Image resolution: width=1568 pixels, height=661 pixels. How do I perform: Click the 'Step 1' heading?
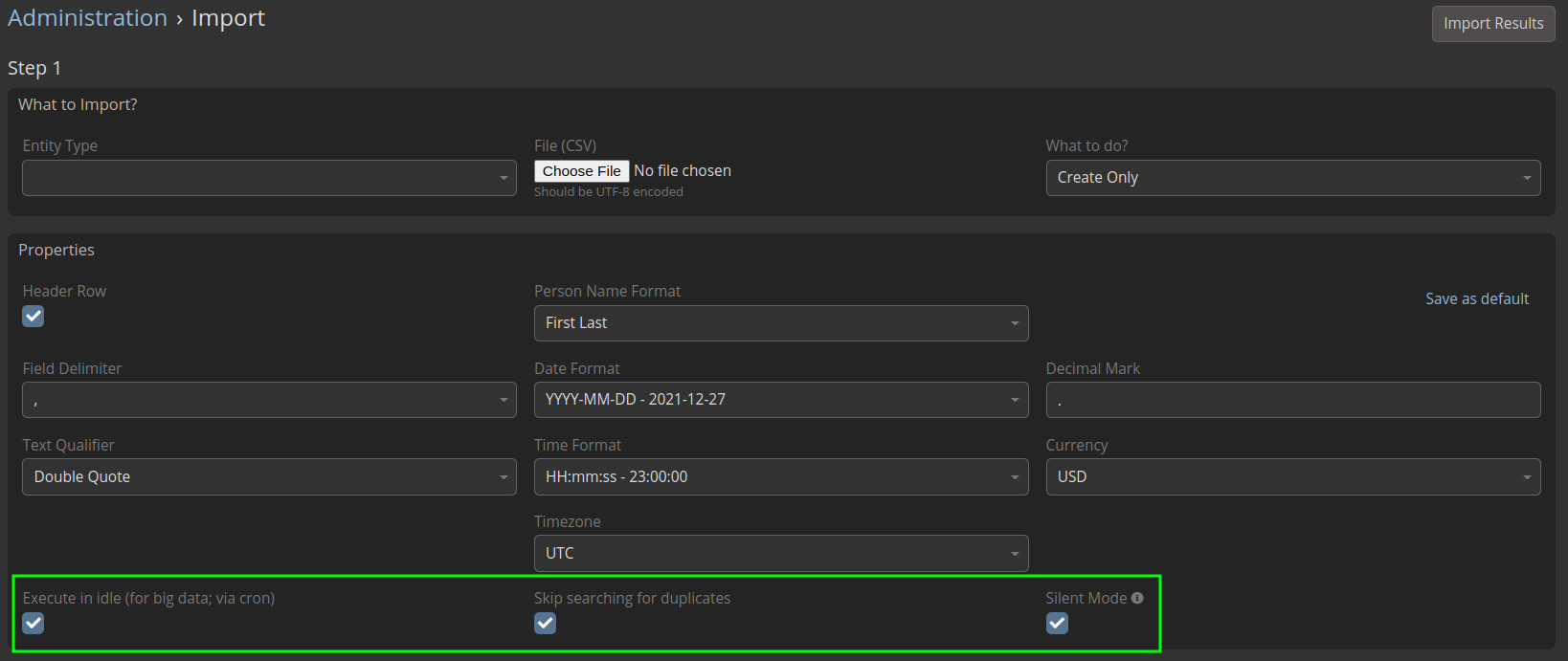tap(34, 68)
